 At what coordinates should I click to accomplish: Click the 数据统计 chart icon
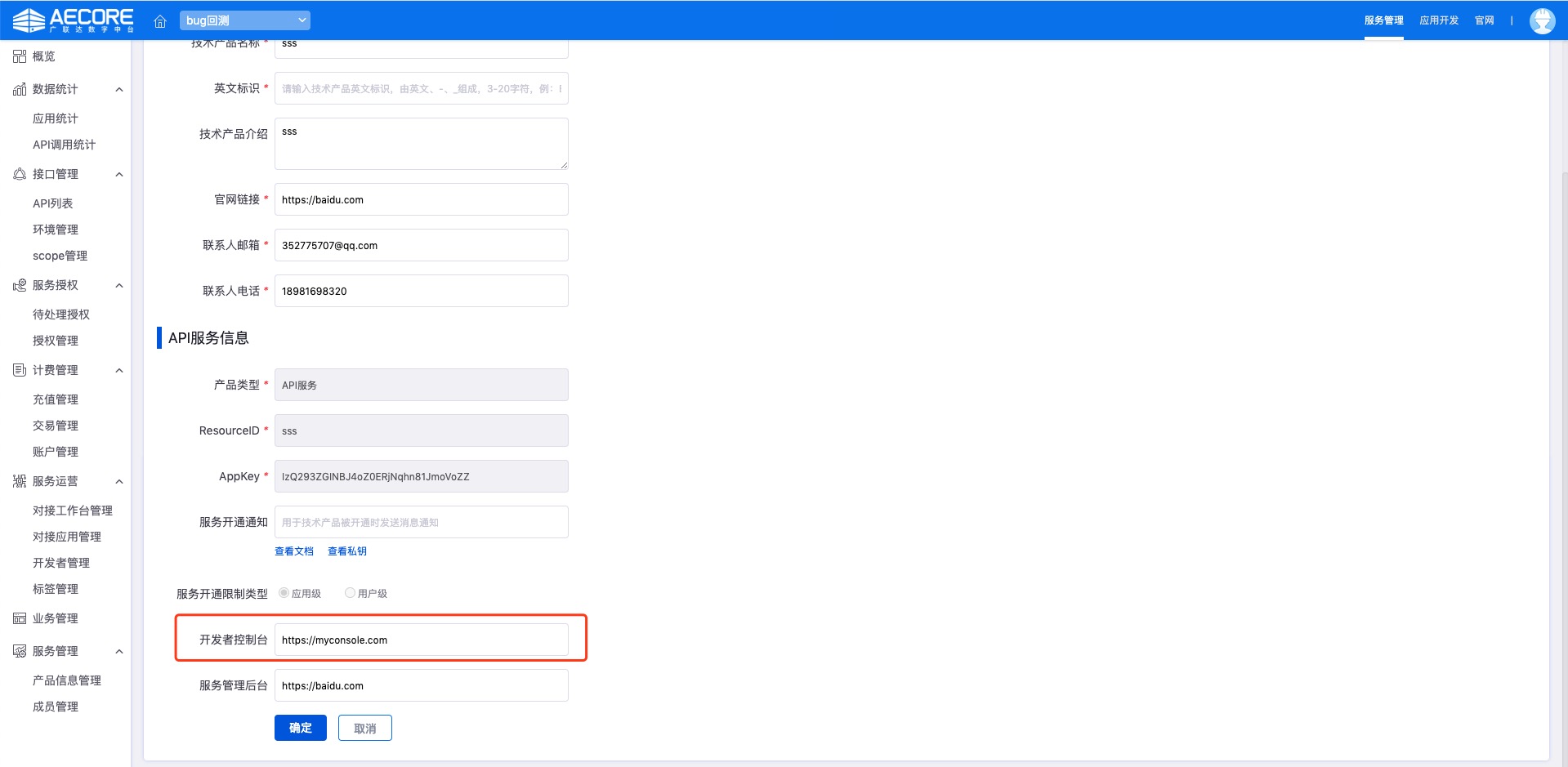tap(20, 89)
